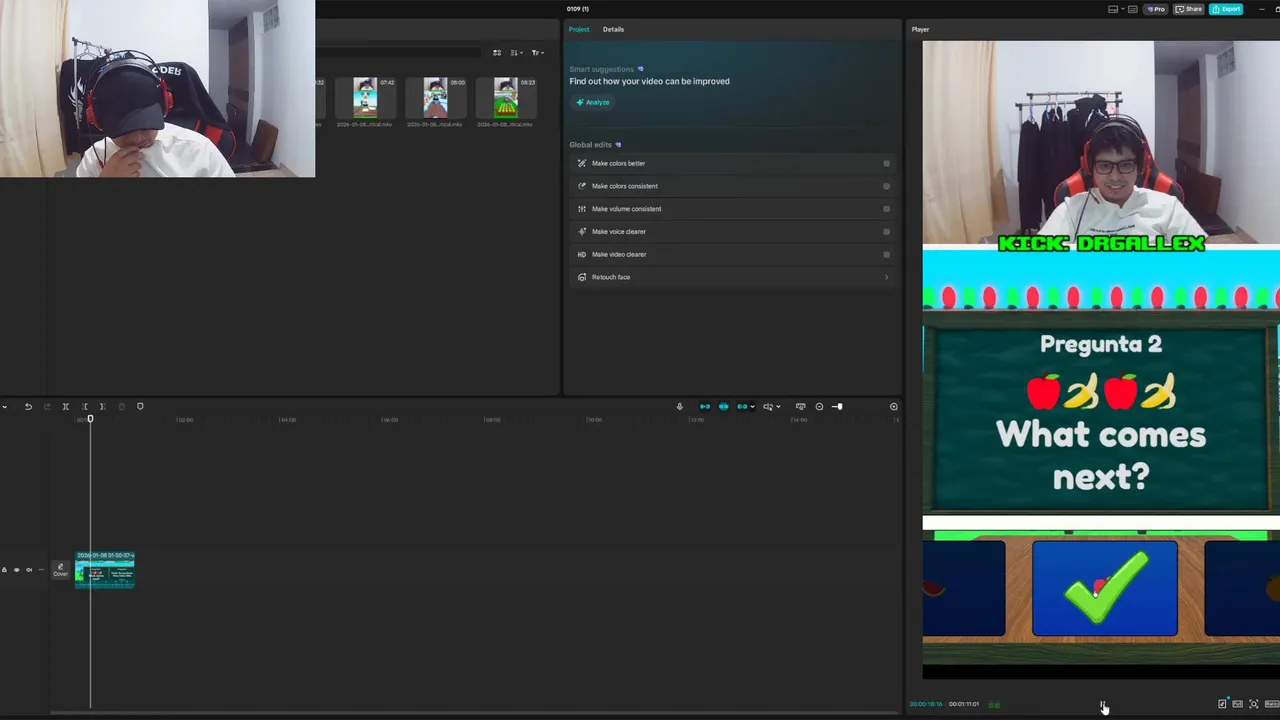Expand the Retouch face option
This screenshot has height=720, width=1280.
click(x=886, y=277)
